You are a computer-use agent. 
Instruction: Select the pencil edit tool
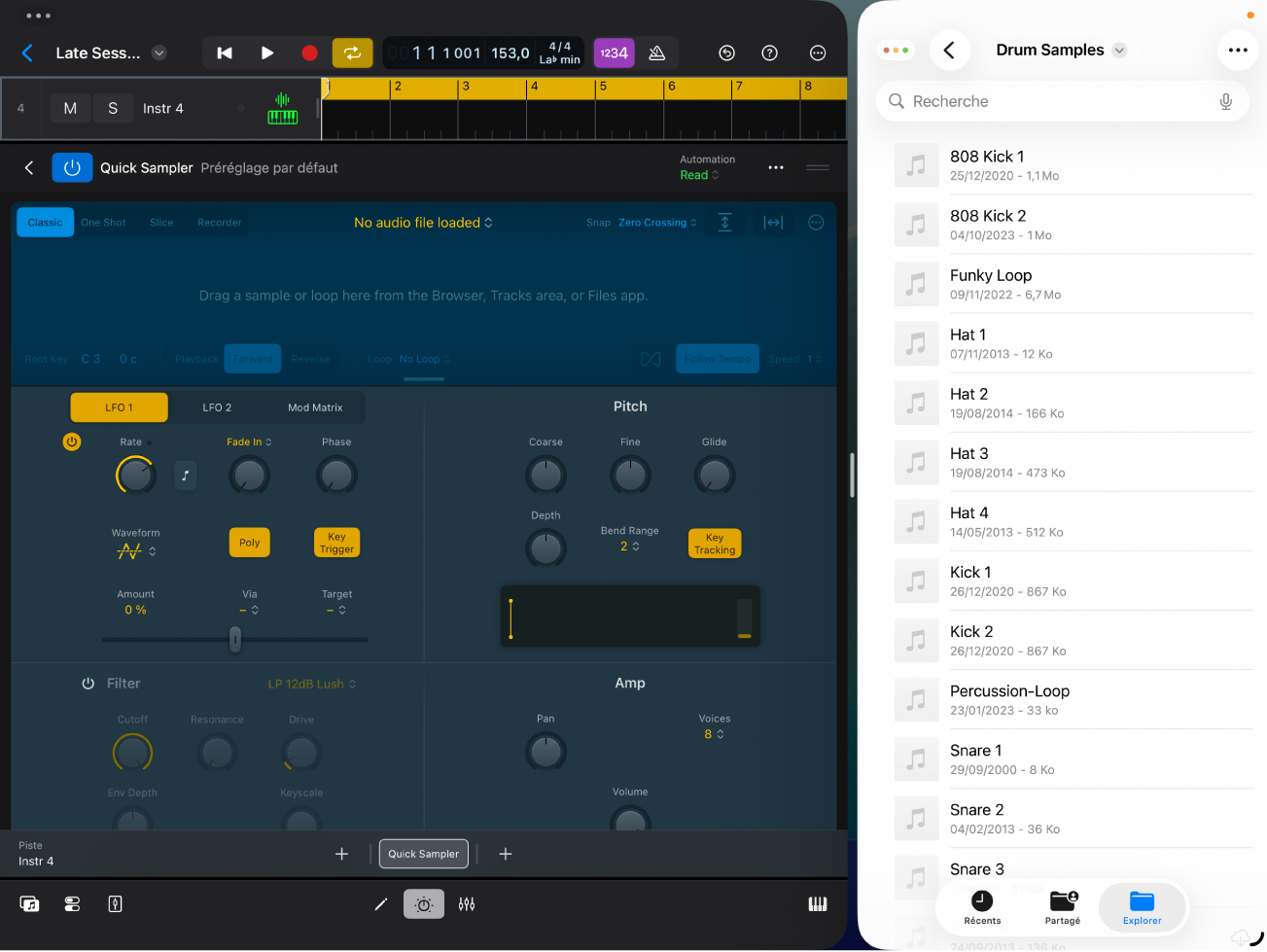coord(381,904)
